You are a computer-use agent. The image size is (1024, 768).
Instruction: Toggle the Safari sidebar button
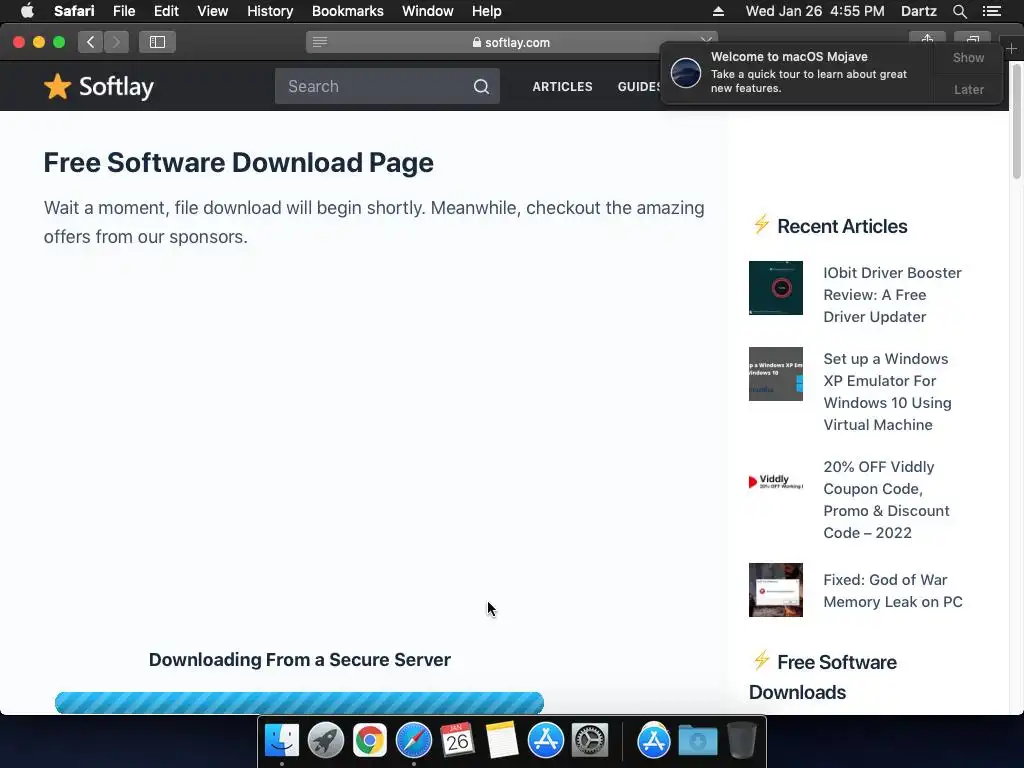coord(157,42)
